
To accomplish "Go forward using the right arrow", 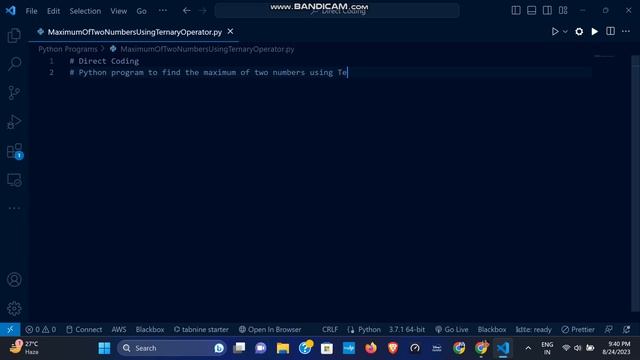I will coord(203,11).
